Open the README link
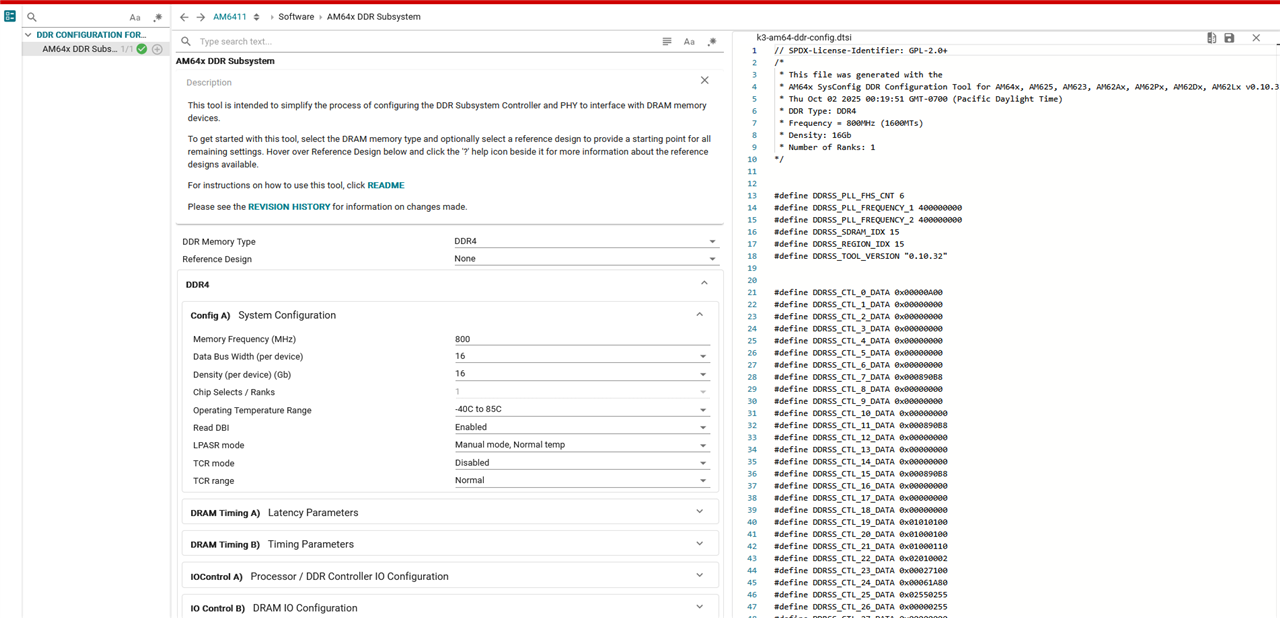 pos(385,186)
